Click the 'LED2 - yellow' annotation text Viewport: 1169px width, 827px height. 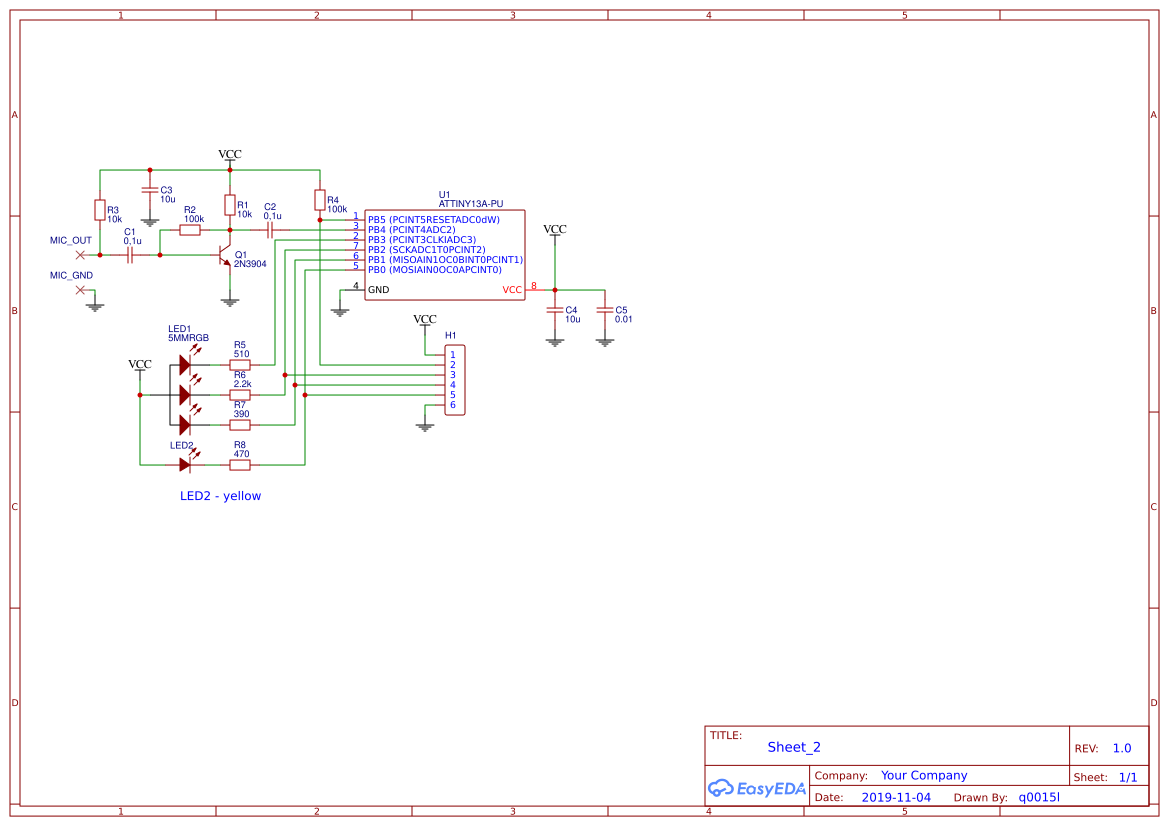click(221, 496)
